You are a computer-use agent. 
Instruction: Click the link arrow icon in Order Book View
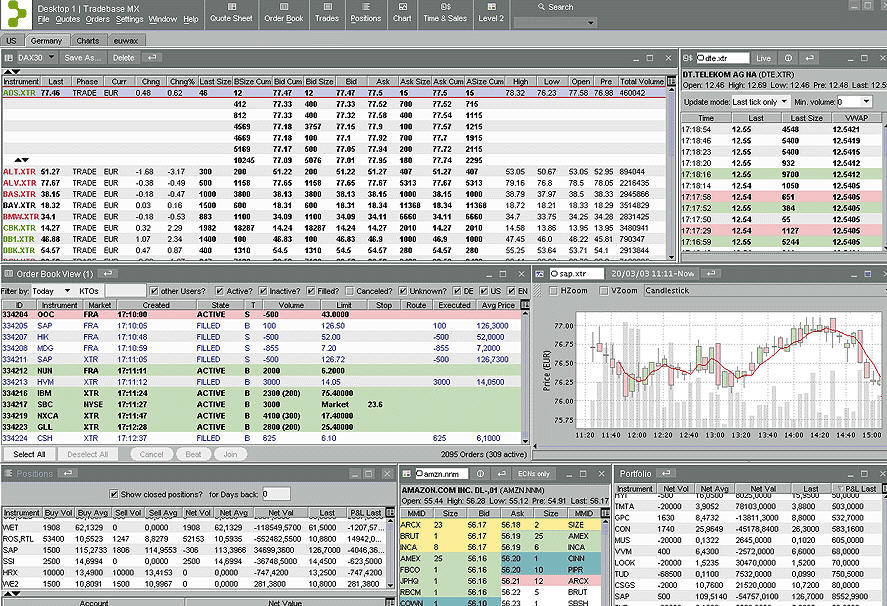[x=107, y=274]
